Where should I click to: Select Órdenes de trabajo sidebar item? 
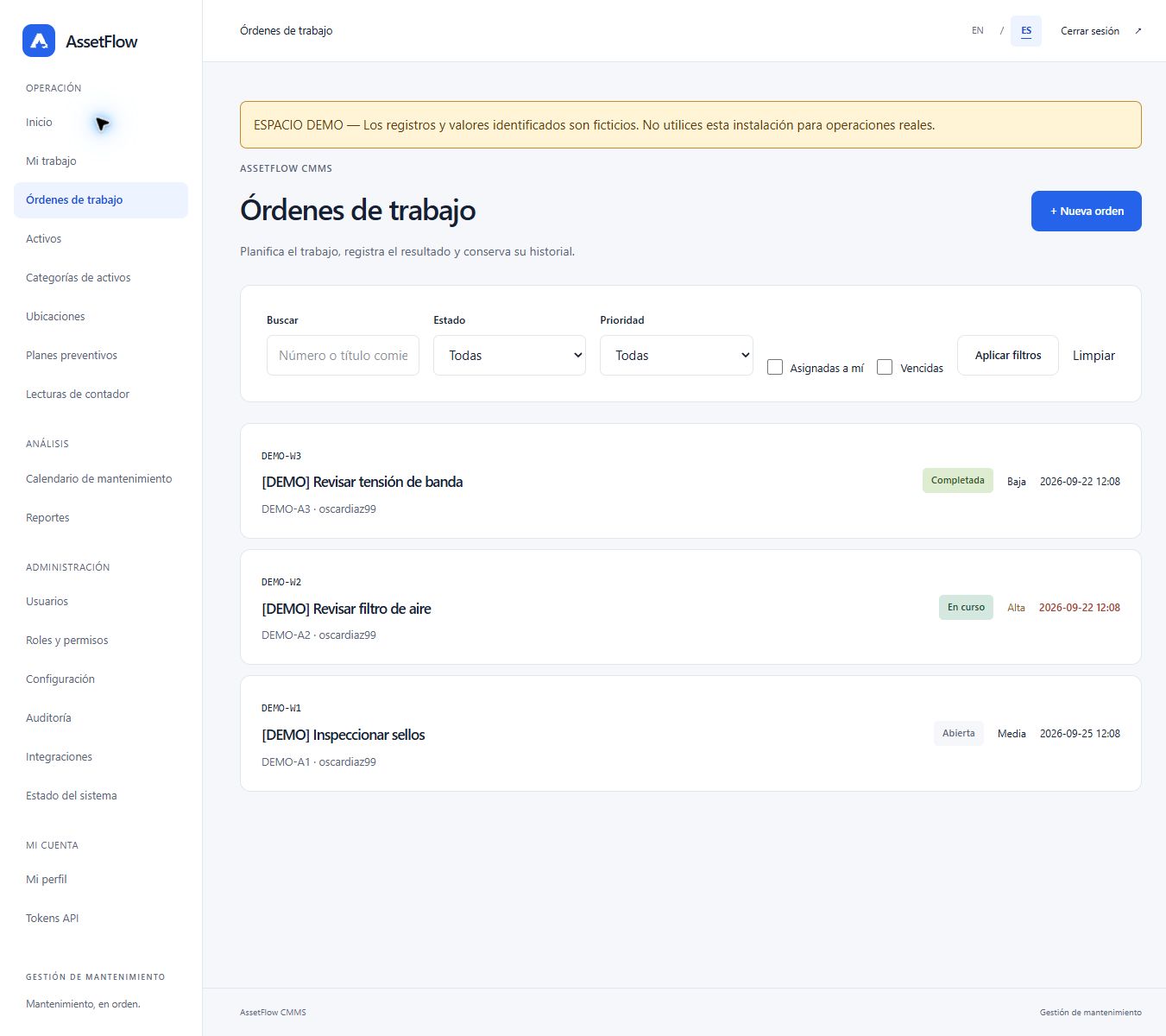(x=101, y=200)
